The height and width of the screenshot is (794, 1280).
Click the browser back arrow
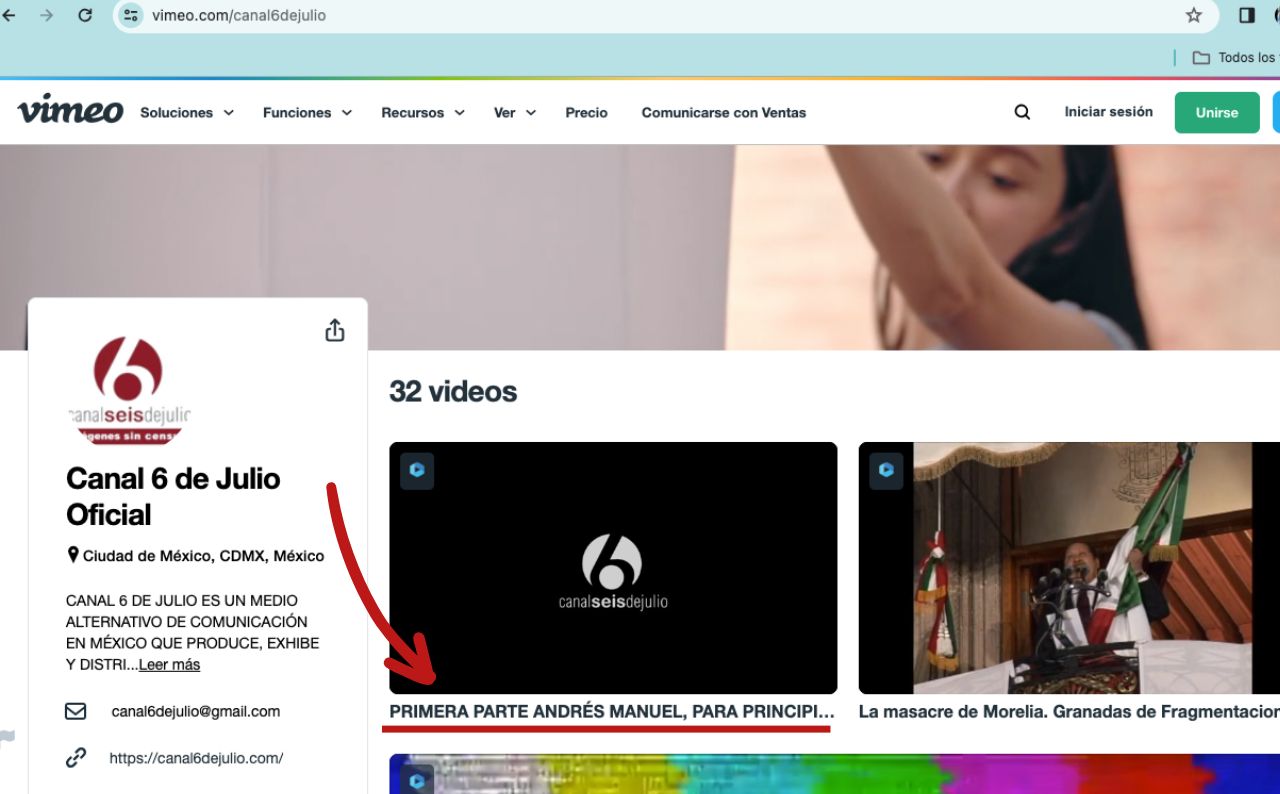click(x=9, y=15)
